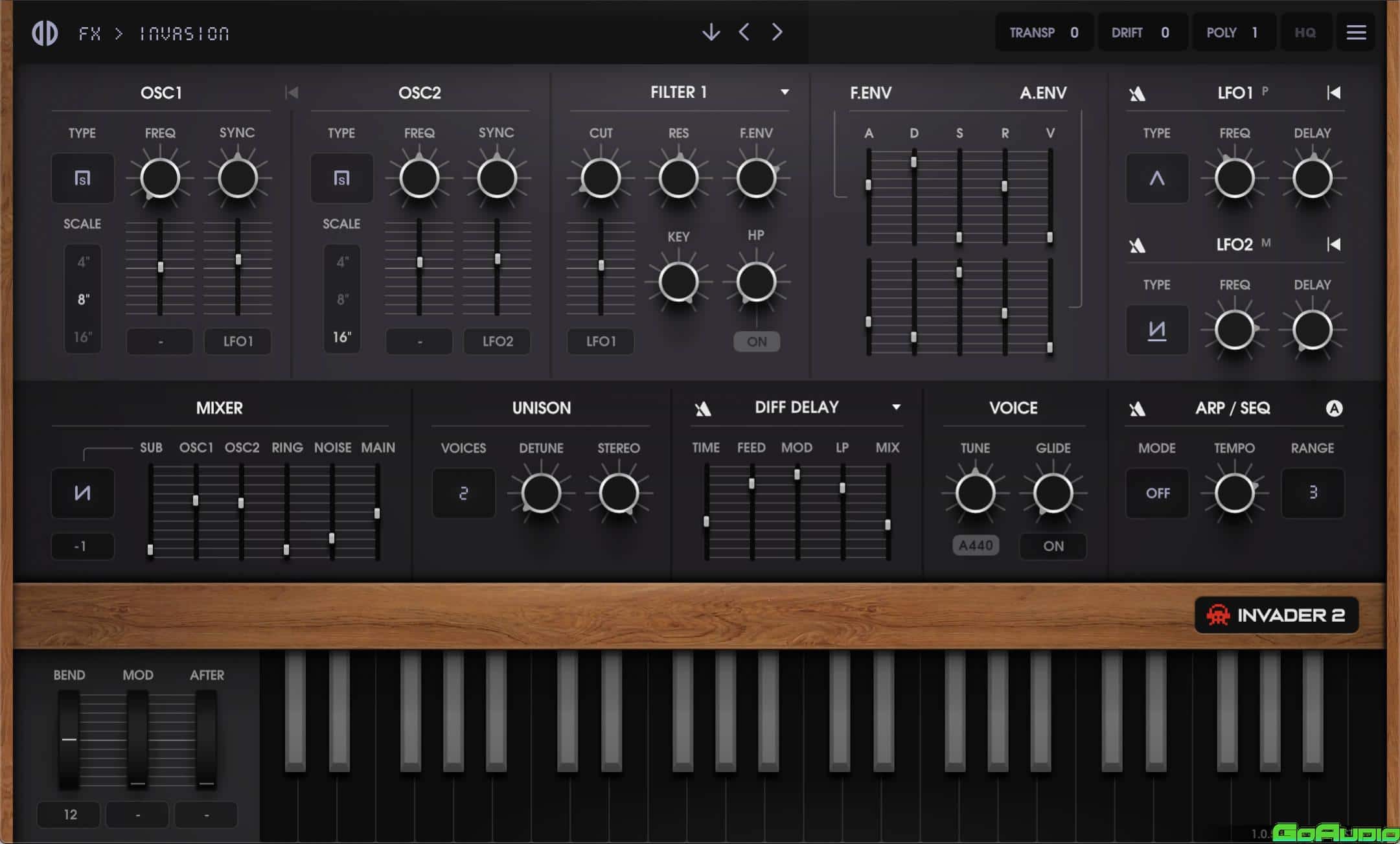Click the mixer MAIN level slider
Viewport: 1400px width, 844px height.
point(377,512)
